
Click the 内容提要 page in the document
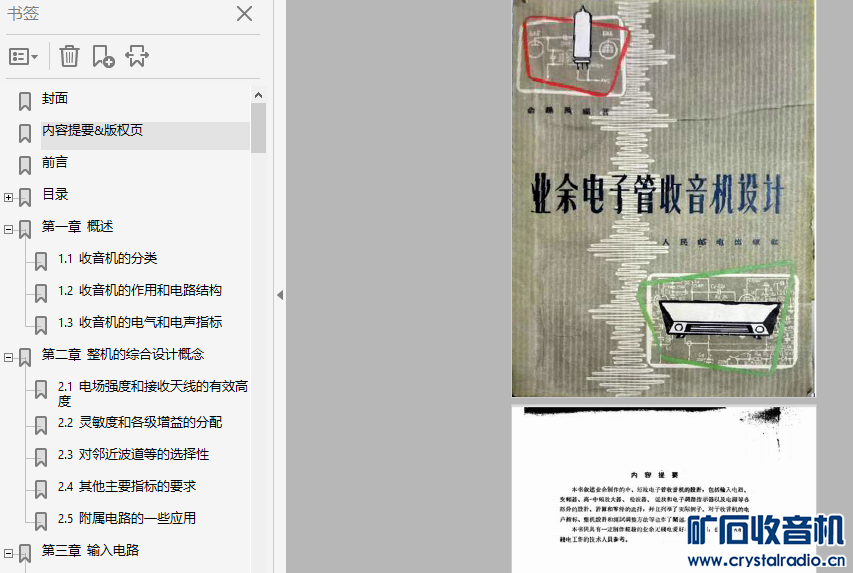pos(663,490)
